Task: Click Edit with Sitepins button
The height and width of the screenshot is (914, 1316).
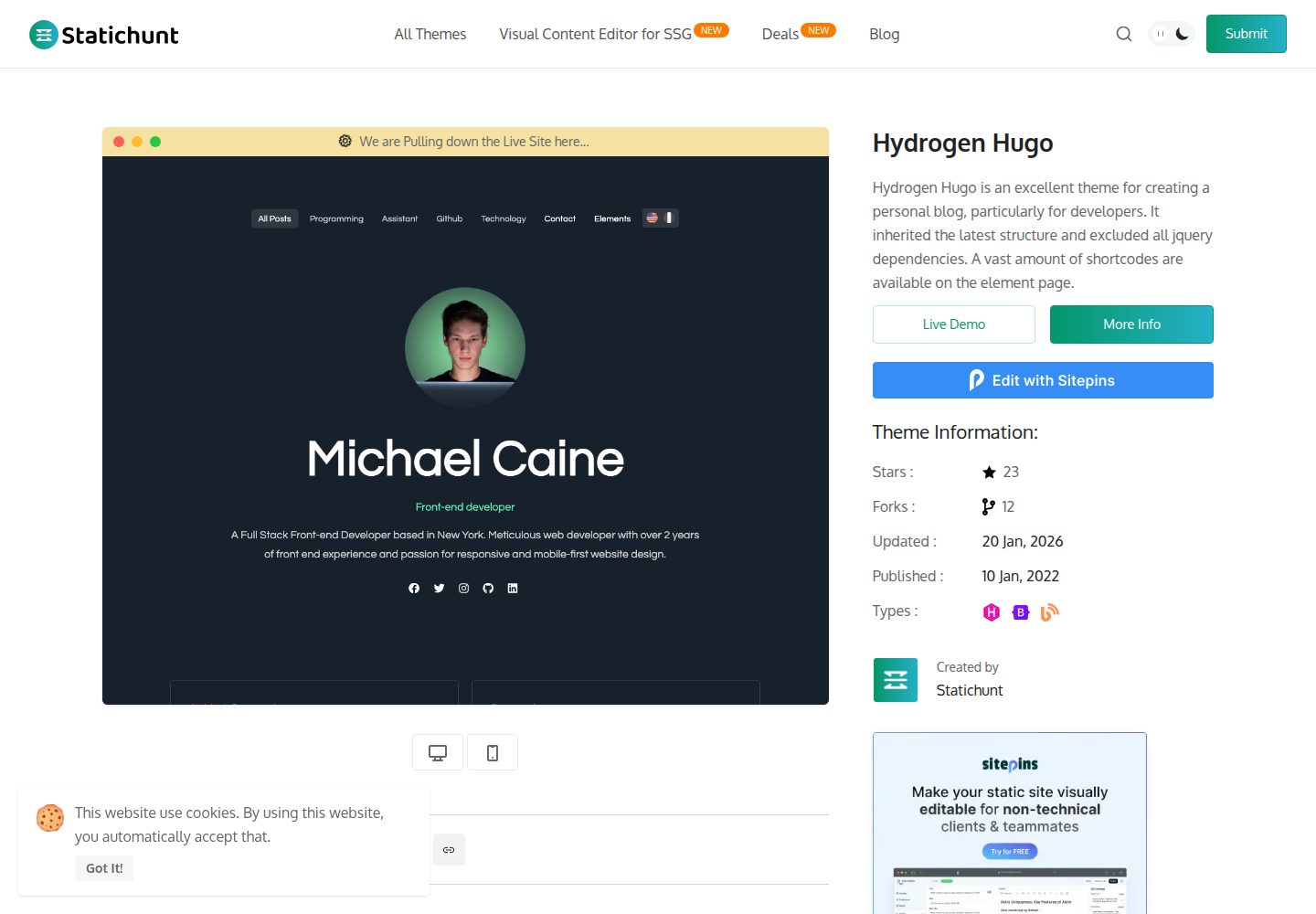Action: coord(1043,380)
